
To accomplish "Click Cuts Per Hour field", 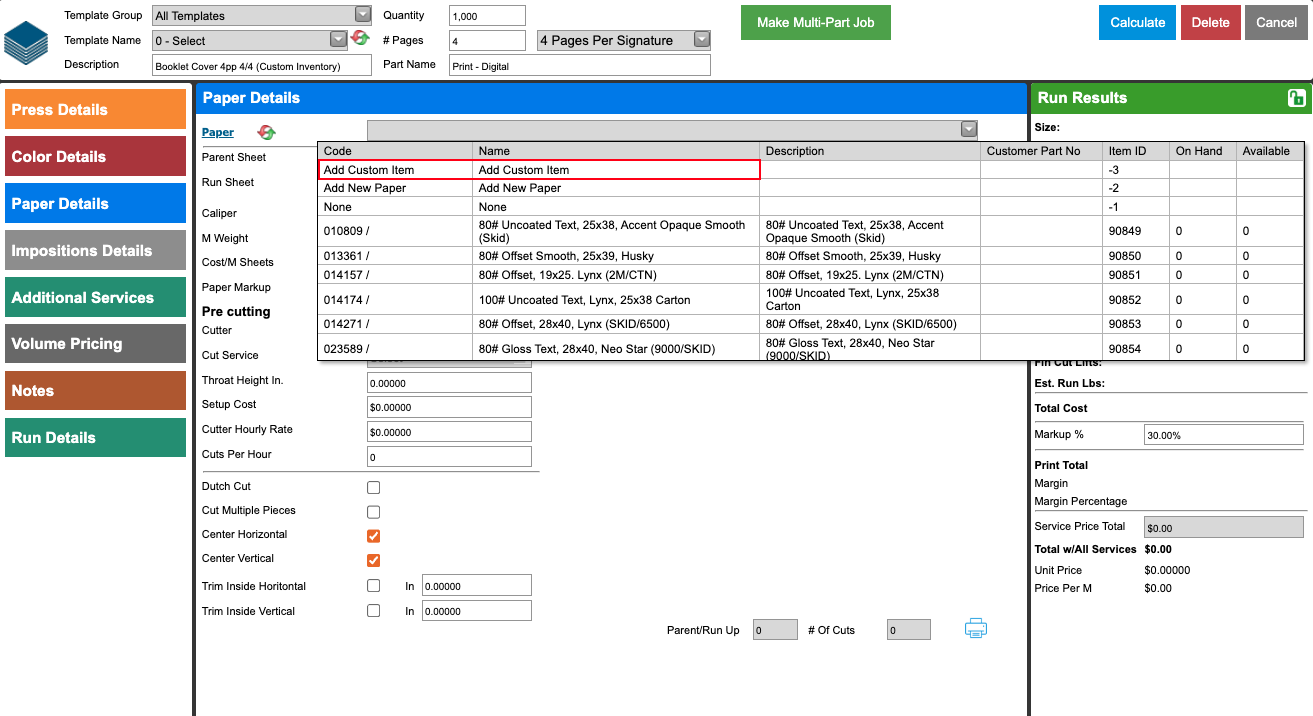I will tap(449, 456).
